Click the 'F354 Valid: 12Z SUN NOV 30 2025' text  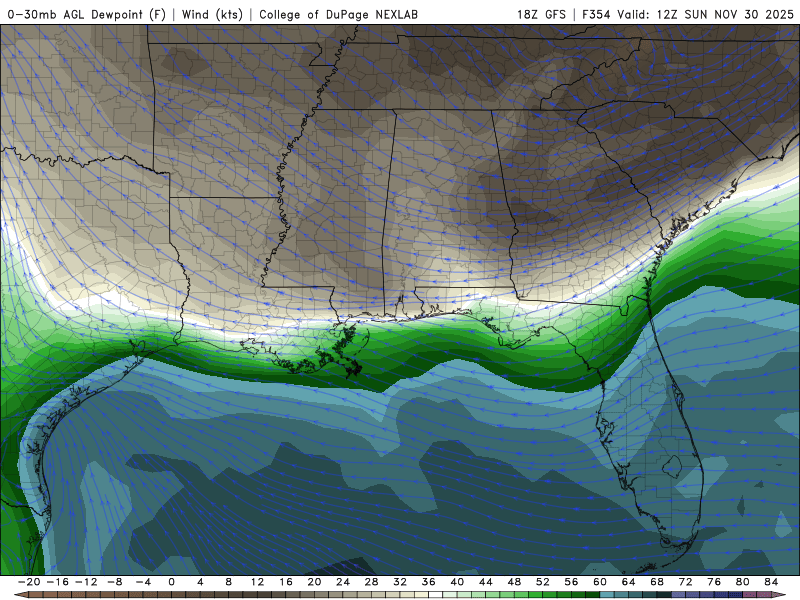688,14
